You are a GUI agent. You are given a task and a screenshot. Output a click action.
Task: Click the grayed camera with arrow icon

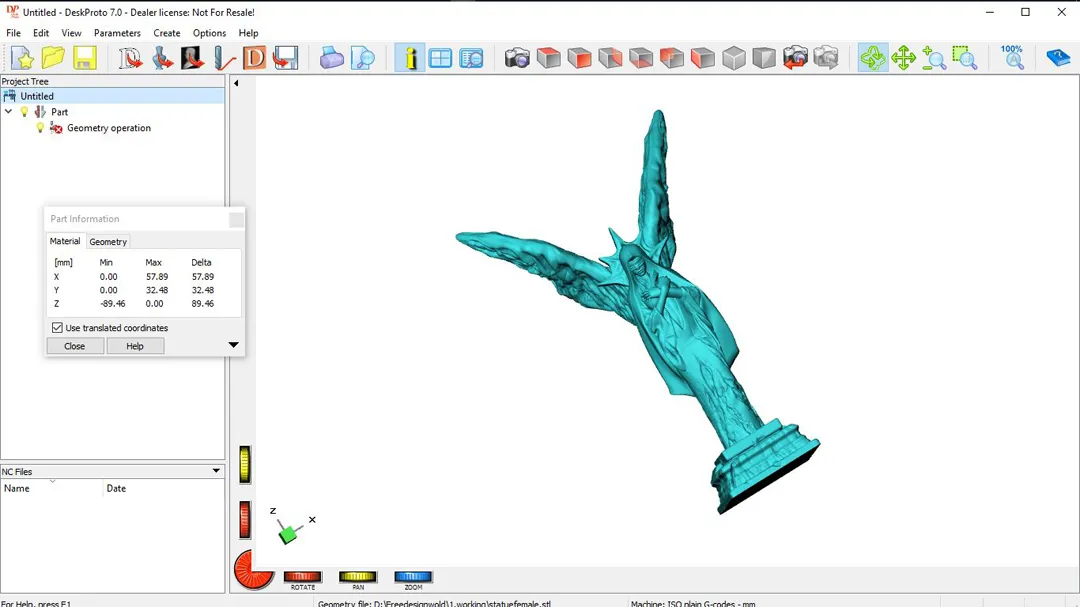point(826,58)
